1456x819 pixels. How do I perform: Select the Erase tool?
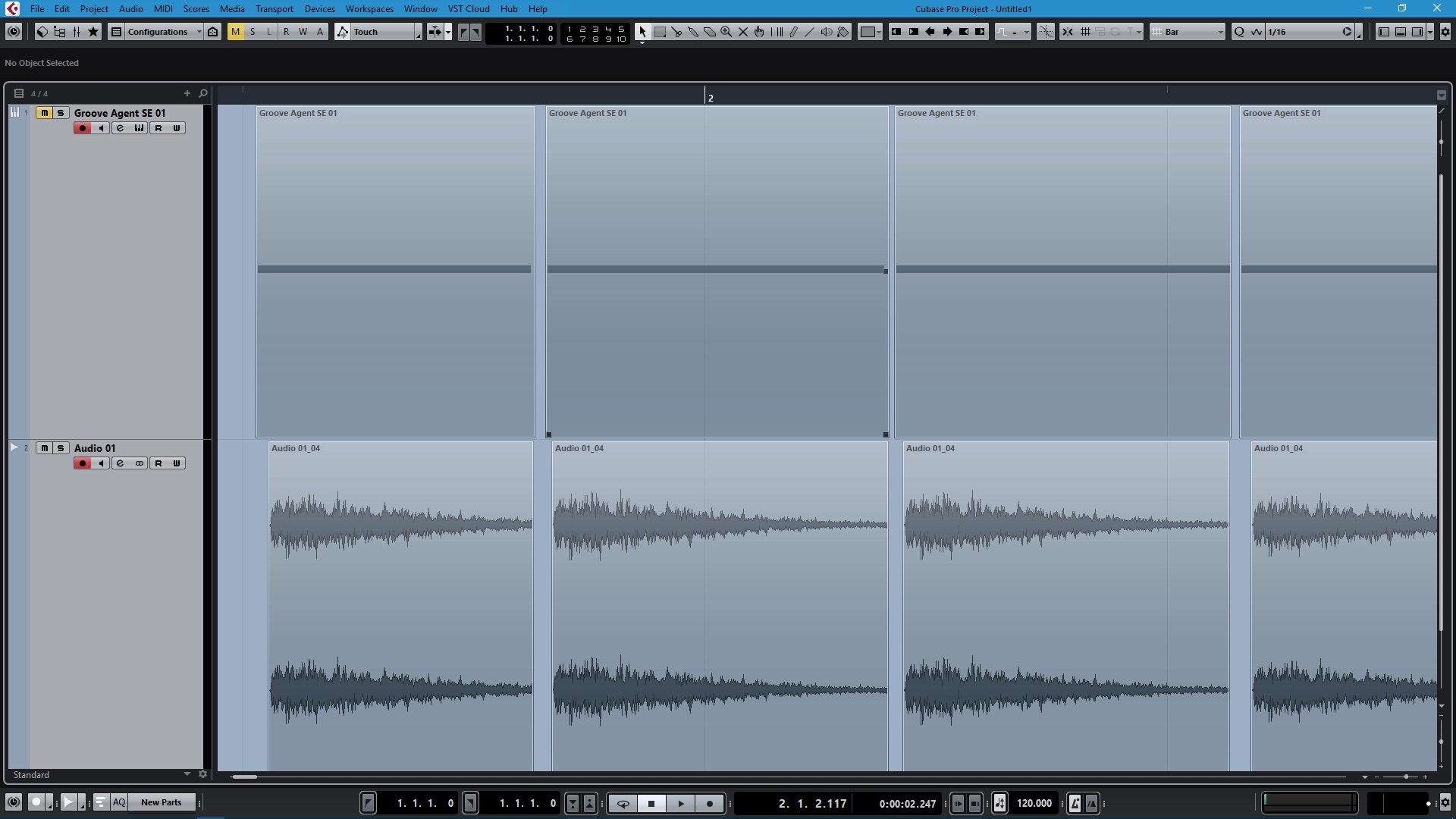coord(710,32)
